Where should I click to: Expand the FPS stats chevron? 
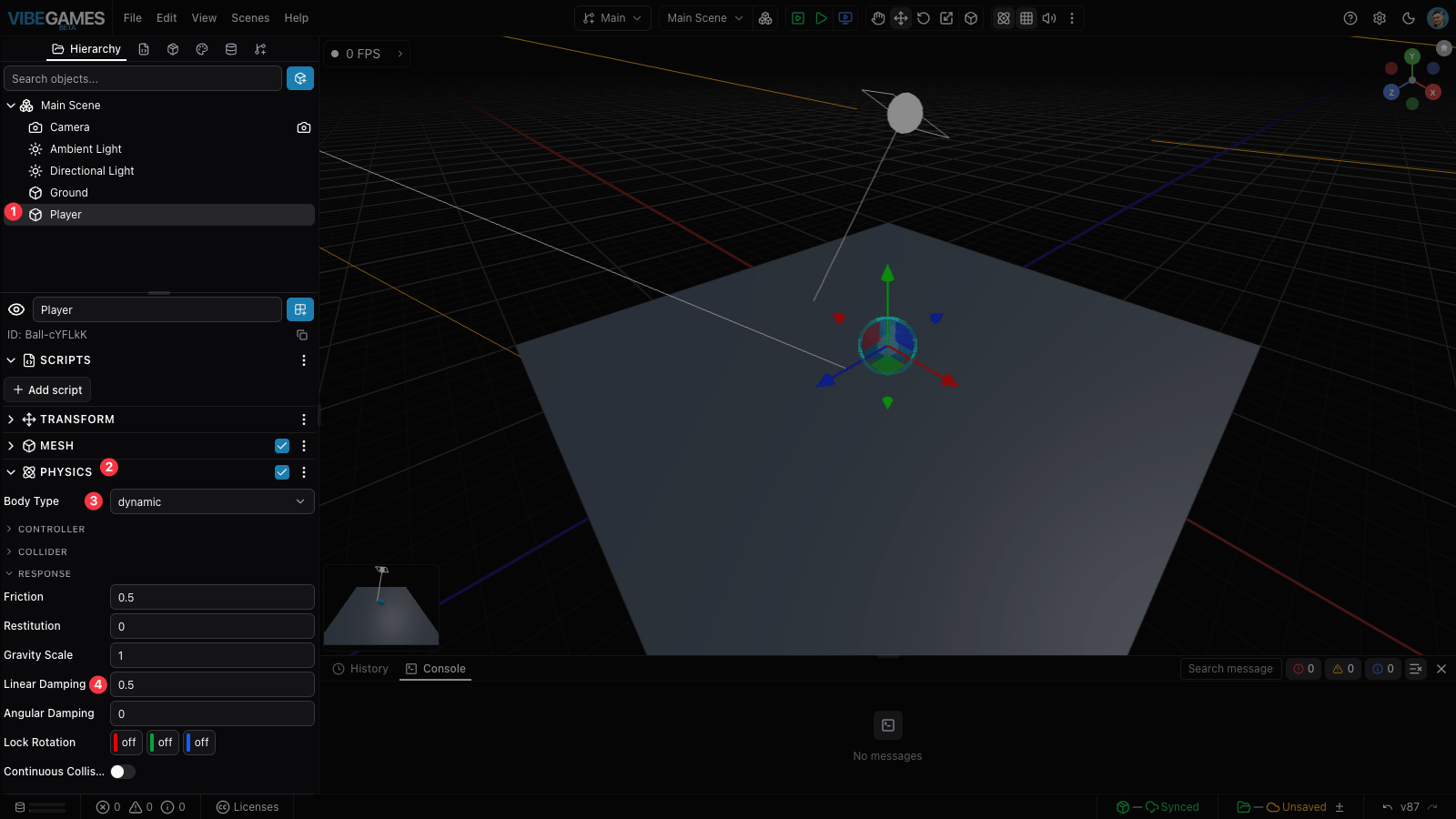click(x=400, y=54)
